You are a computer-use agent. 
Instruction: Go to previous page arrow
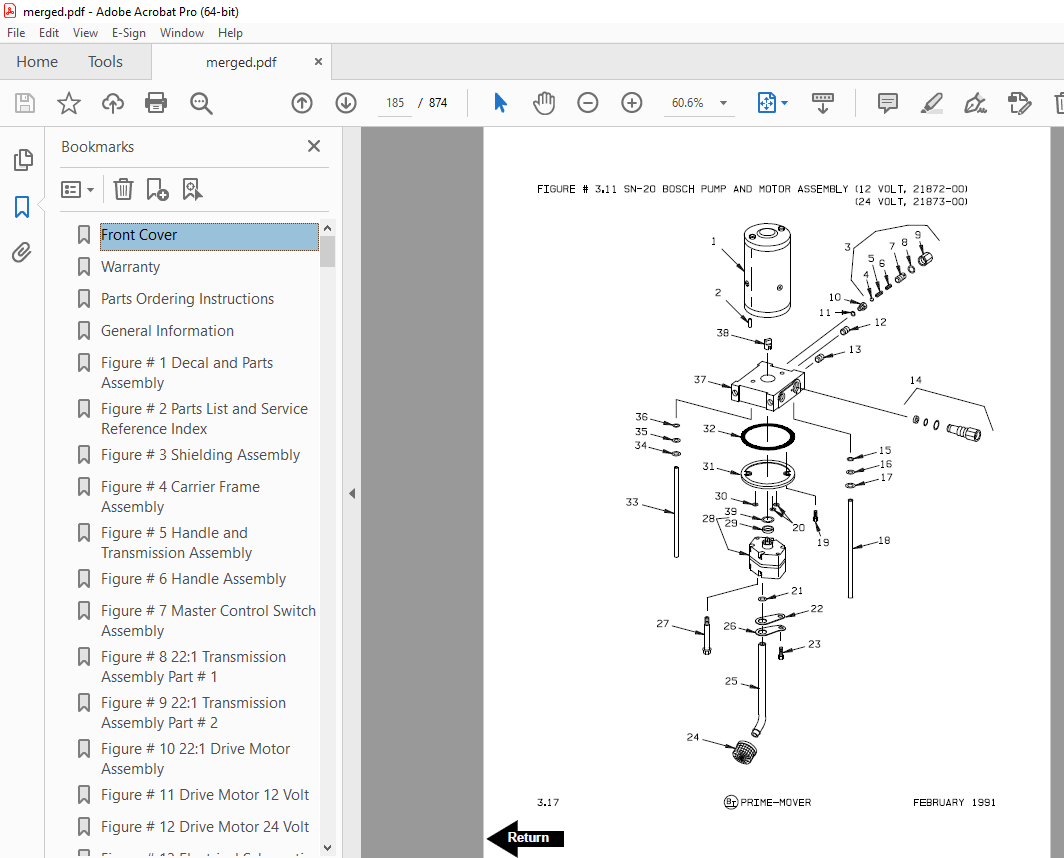302,103
